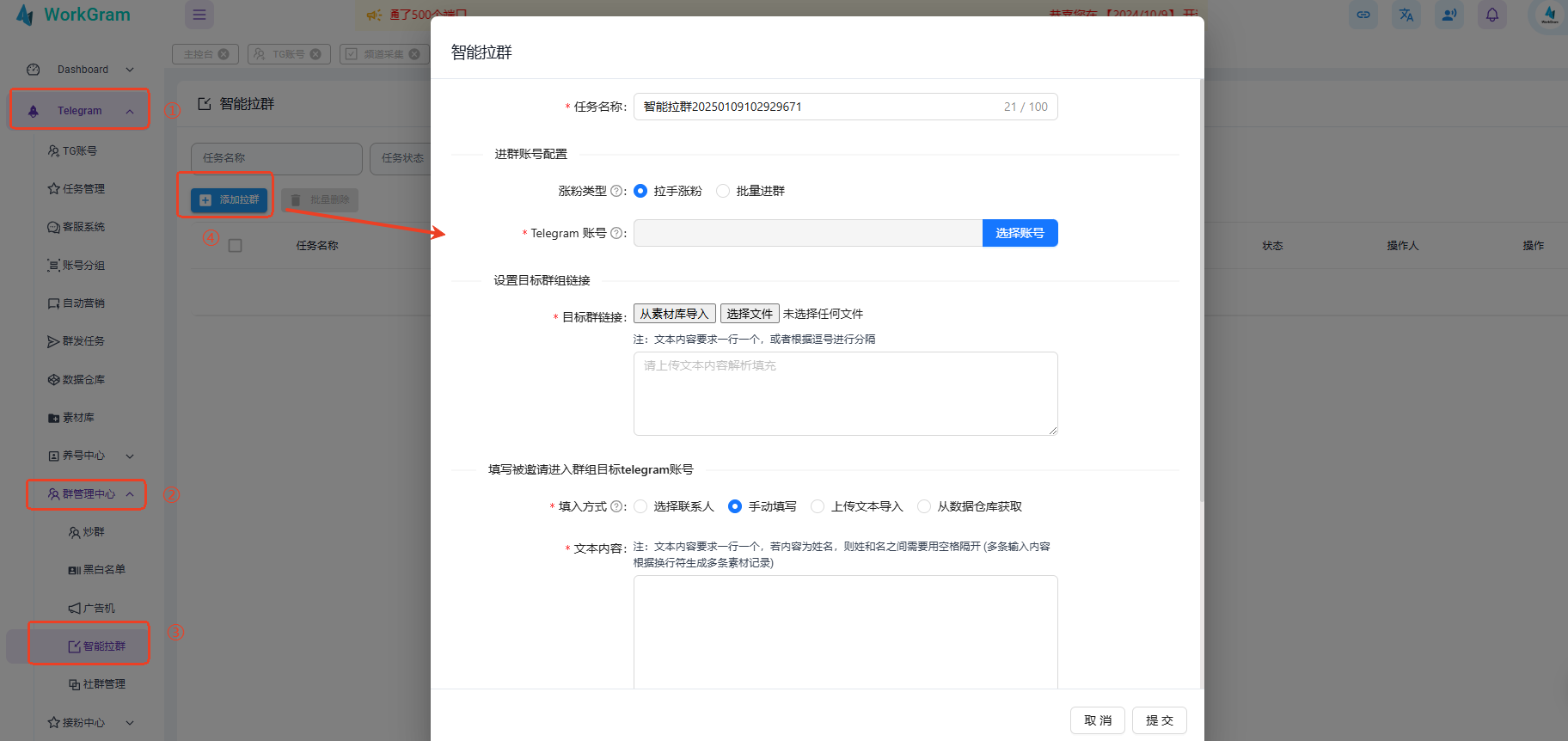1568x741 pixels.
Task: Toggle the sidebar hamburger menu icon
Action: pos(199,15)
